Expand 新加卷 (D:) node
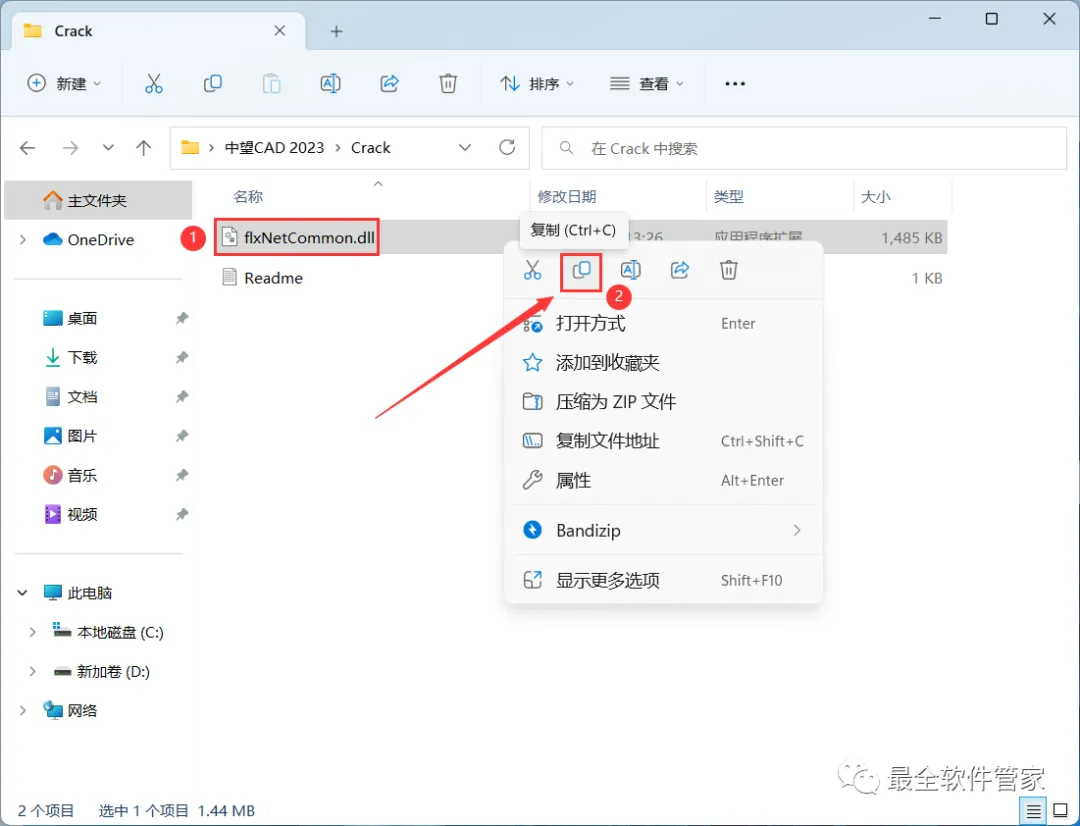The height and width of the screenshot is (826, 1080). point(32,672)
